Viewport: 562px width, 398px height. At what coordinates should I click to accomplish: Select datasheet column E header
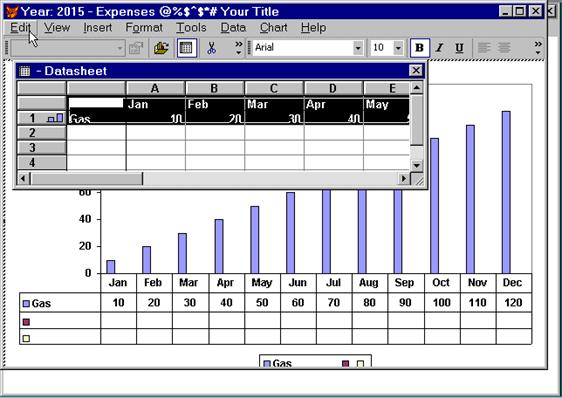[x=386, y=88]
